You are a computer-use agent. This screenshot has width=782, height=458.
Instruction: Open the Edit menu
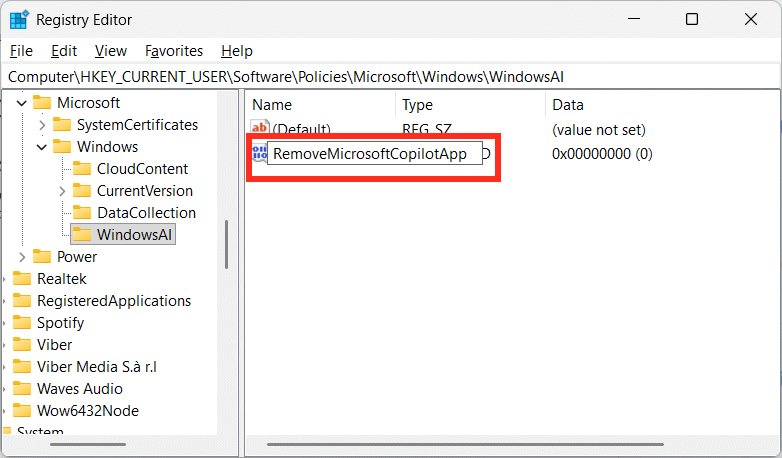point(64,51)
